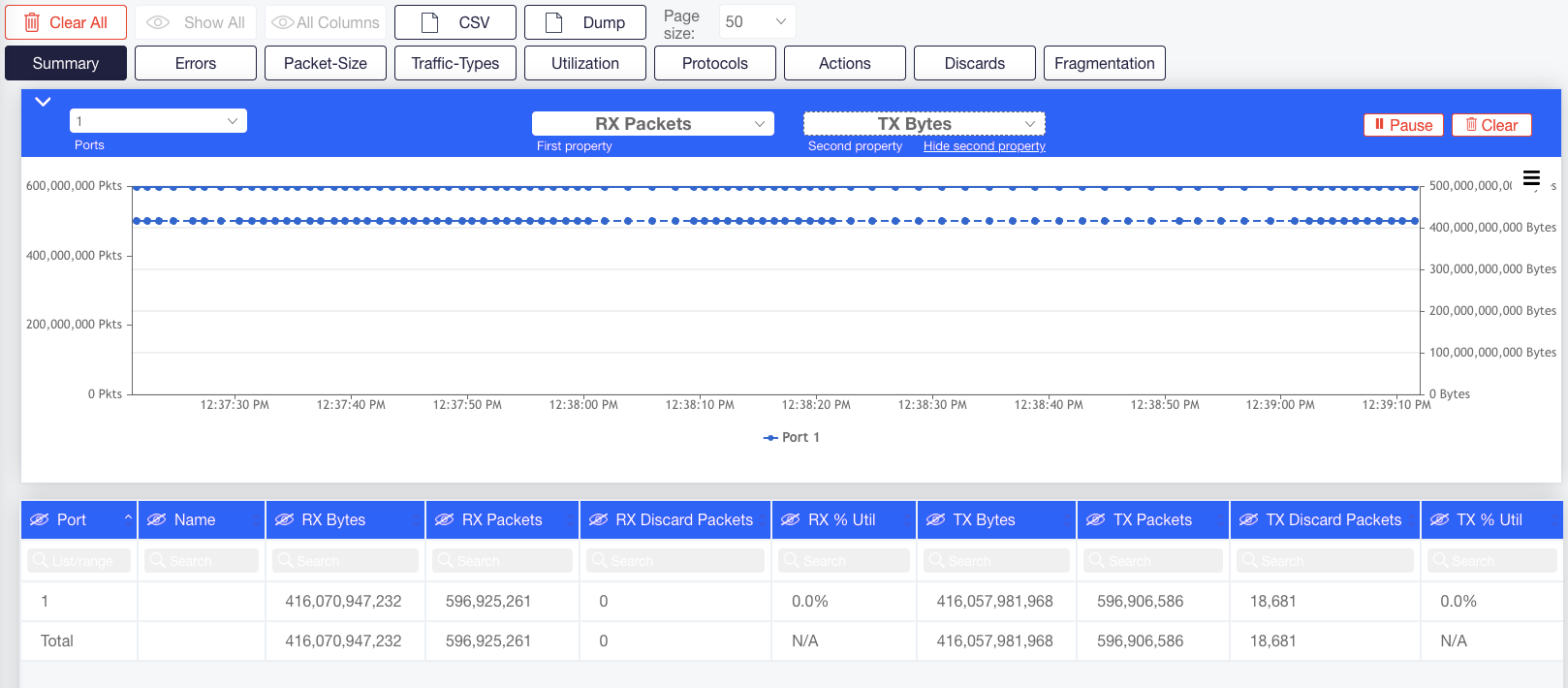Click the Hide second property link
Image resolution: width=1568 pixels, height=688 pixels.
(985, 146)
